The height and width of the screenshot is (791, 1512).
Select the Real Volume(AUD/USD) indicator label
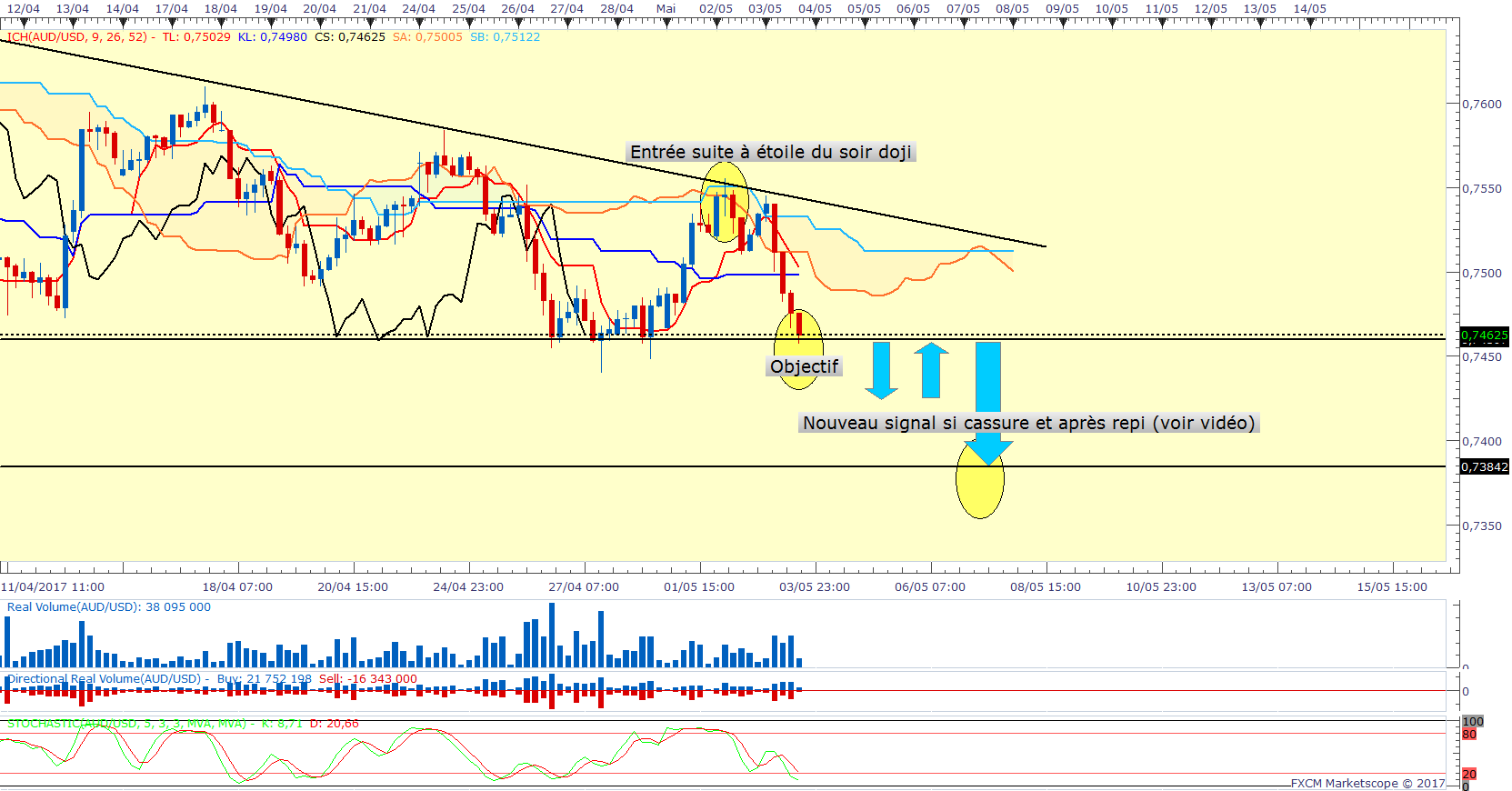108,607
